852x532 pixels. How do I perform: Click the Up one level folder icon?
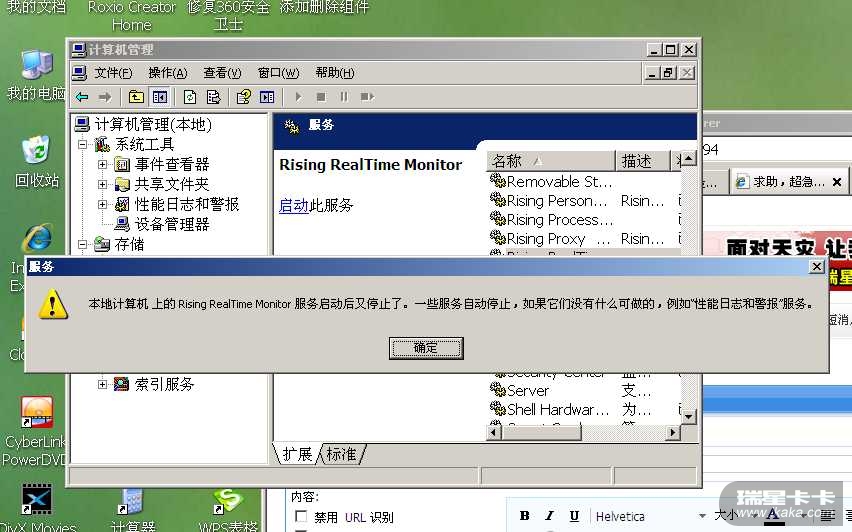136,97
